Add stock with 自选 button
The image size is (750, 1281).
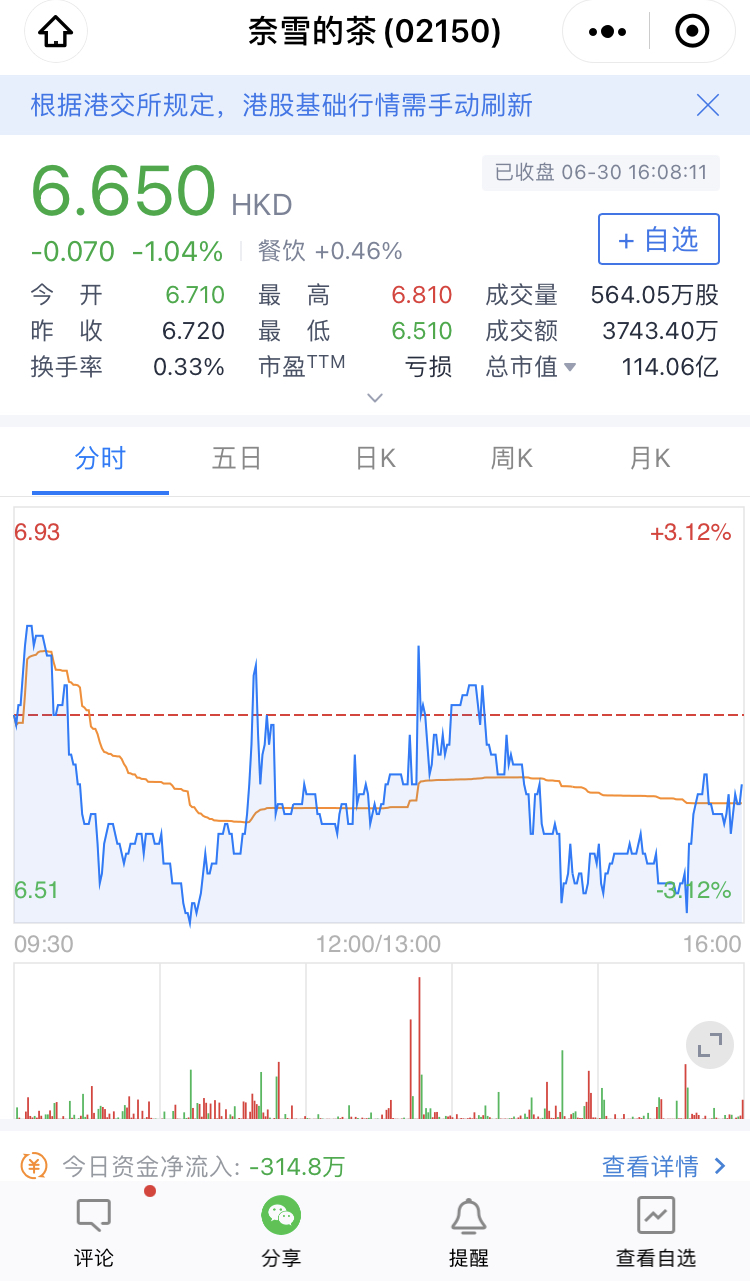tap(658, 239)
